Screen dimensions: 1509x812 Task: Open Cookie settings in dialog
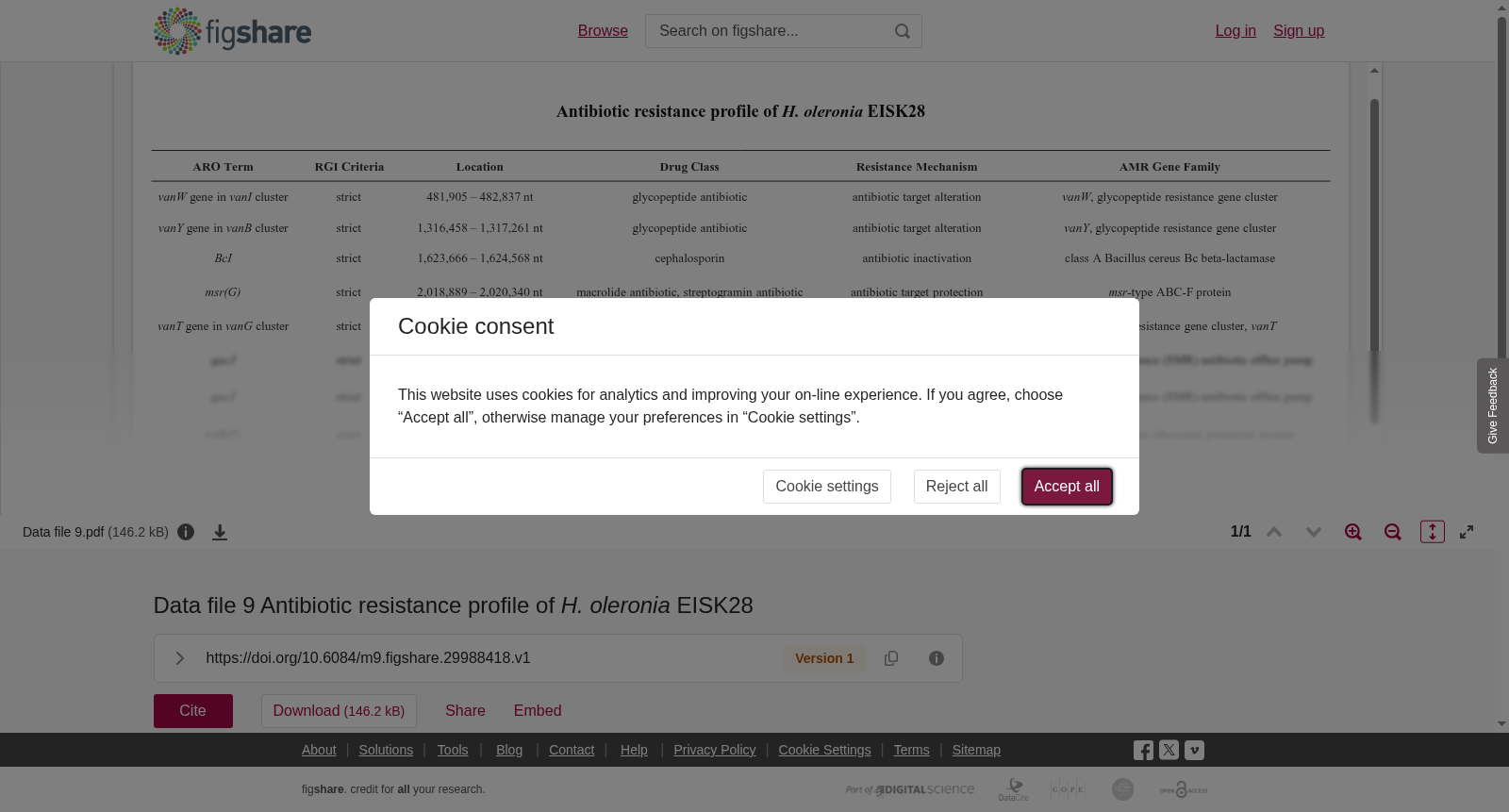pyautogui.click(x=827, y=487)
